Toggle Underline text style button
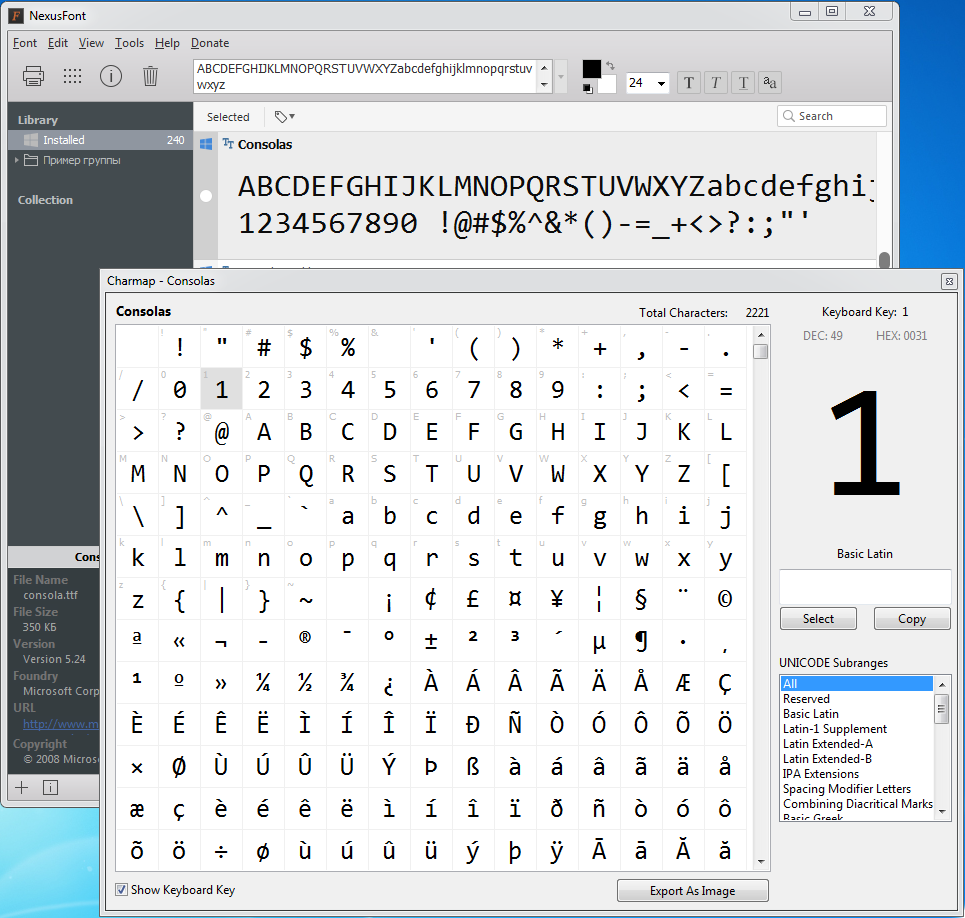965x918 pixels. 743,82
